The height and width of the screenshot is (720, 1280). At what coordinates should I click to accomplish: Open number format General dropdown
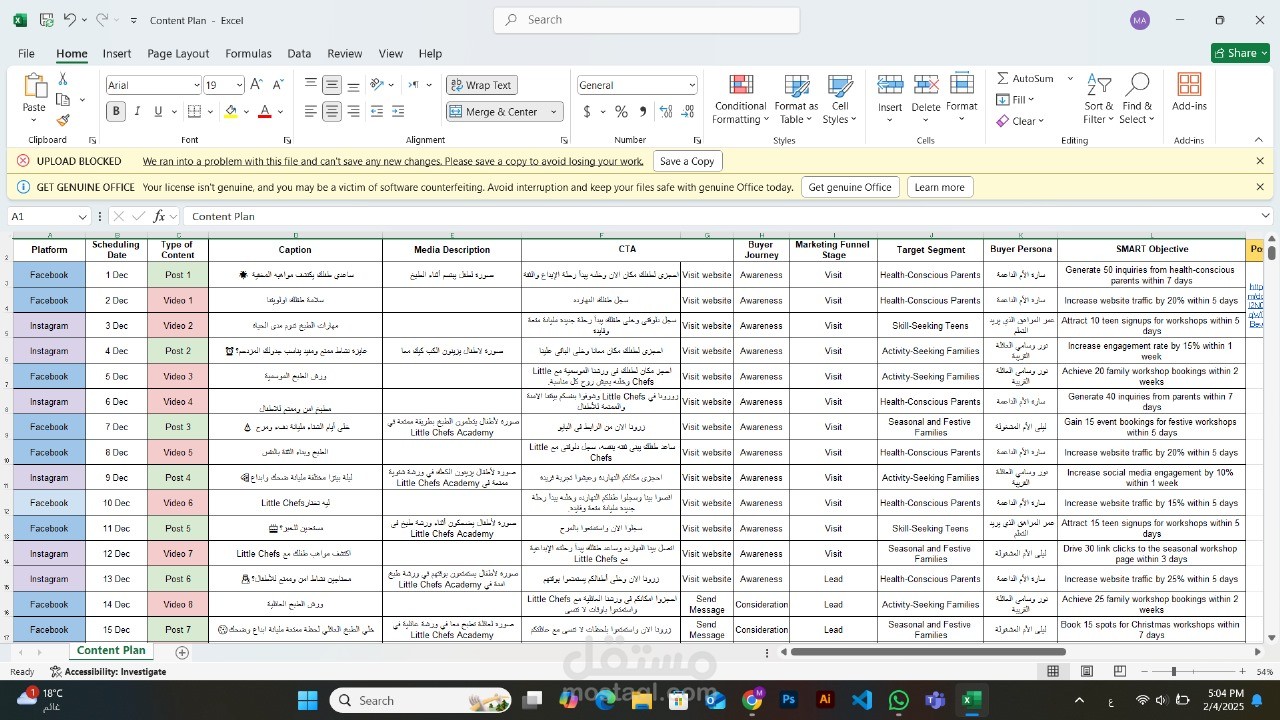click(691, 85)
